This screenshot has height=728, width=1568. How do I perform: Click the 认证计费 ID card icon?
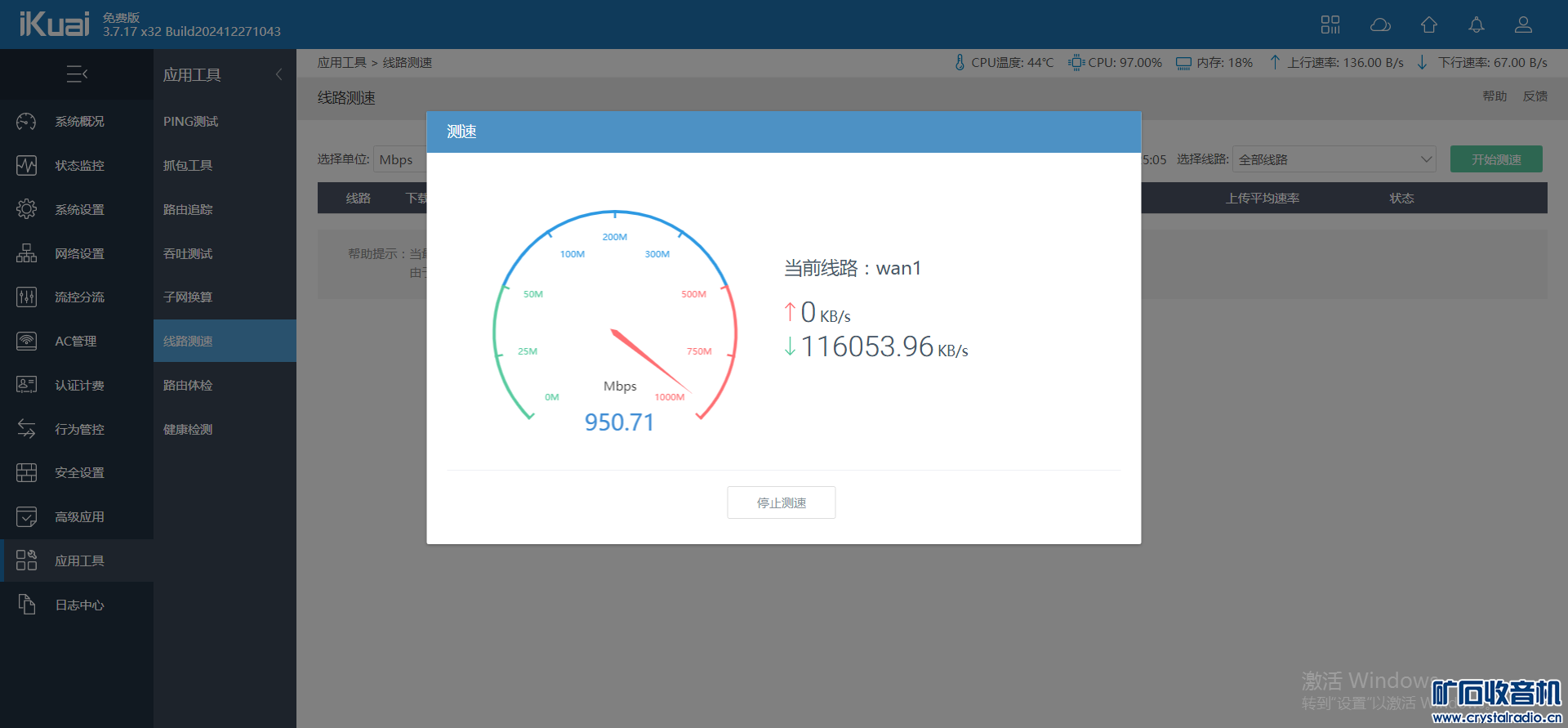click(26, 385)
